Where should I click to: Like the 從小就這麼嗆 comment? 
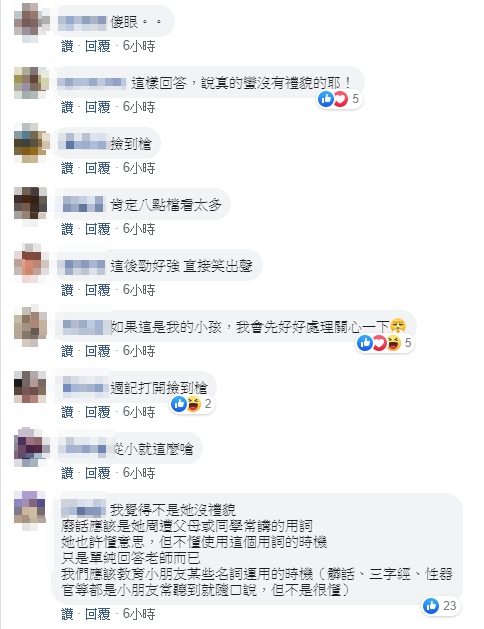point(67,473)
